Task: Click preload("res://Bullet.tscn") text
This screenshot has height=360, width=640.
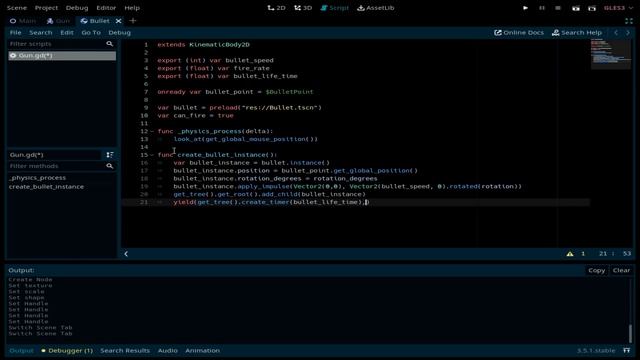Action: (265, 108)
